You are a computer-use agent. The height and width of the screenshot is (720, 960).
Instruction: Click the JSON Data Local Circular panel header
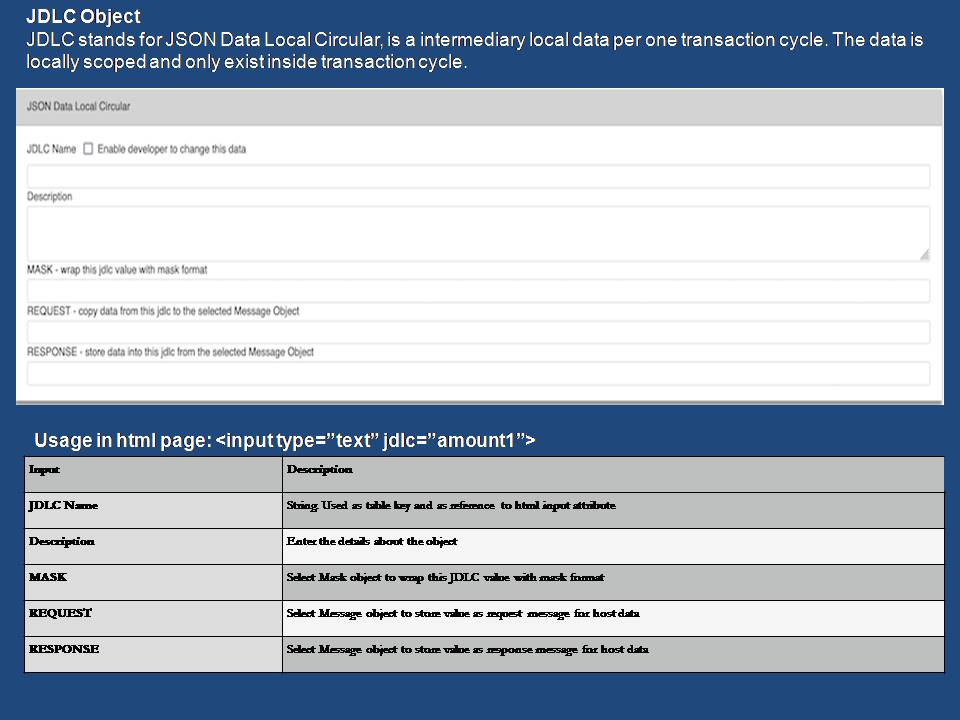pyautogui.click(x=78, y=106)
